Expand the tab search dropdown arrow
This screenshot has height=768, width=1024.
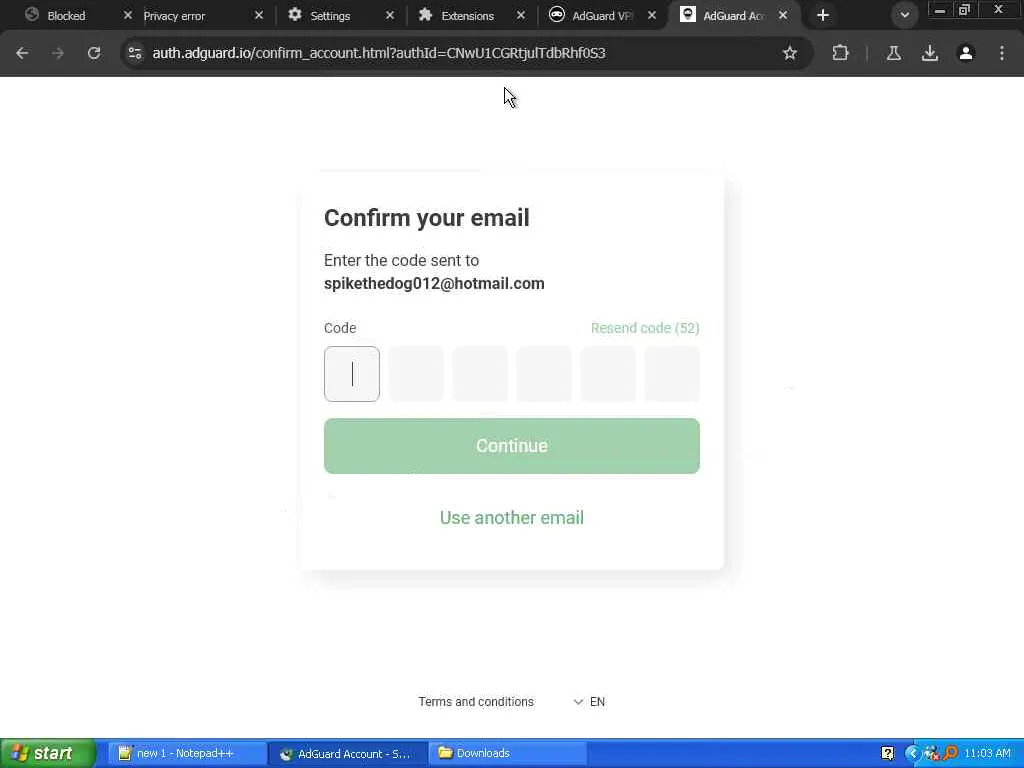pyautogui.click(x=904, y=15)
